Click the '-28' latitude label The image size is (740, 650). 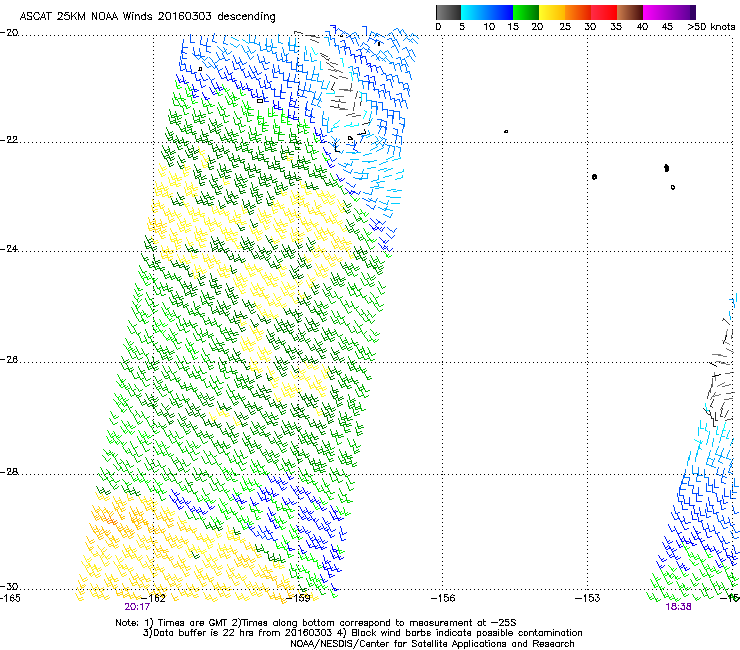9,472
